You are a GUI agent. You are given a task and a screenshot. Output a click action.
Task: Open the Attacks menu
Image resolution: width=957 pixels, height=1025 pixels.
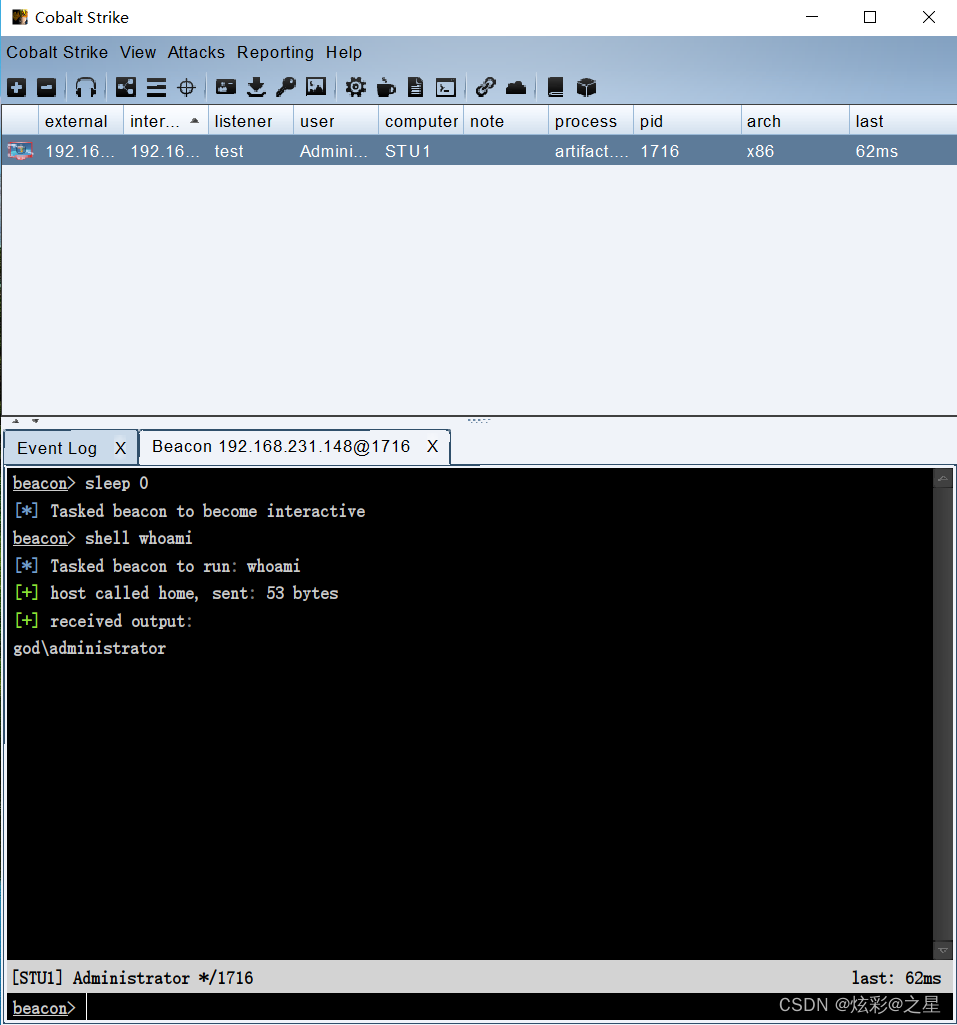(x=196, y=52)
